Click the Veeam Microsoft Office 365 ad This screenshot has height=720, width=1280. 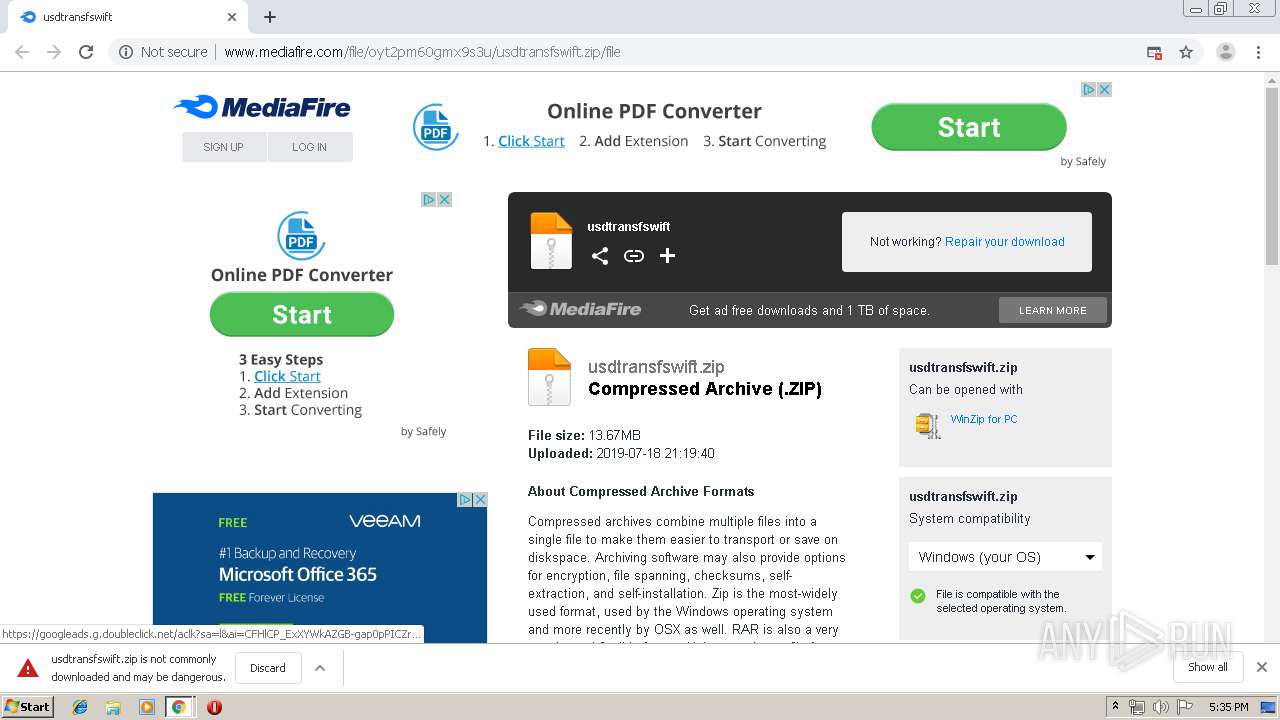click(320, 567)
